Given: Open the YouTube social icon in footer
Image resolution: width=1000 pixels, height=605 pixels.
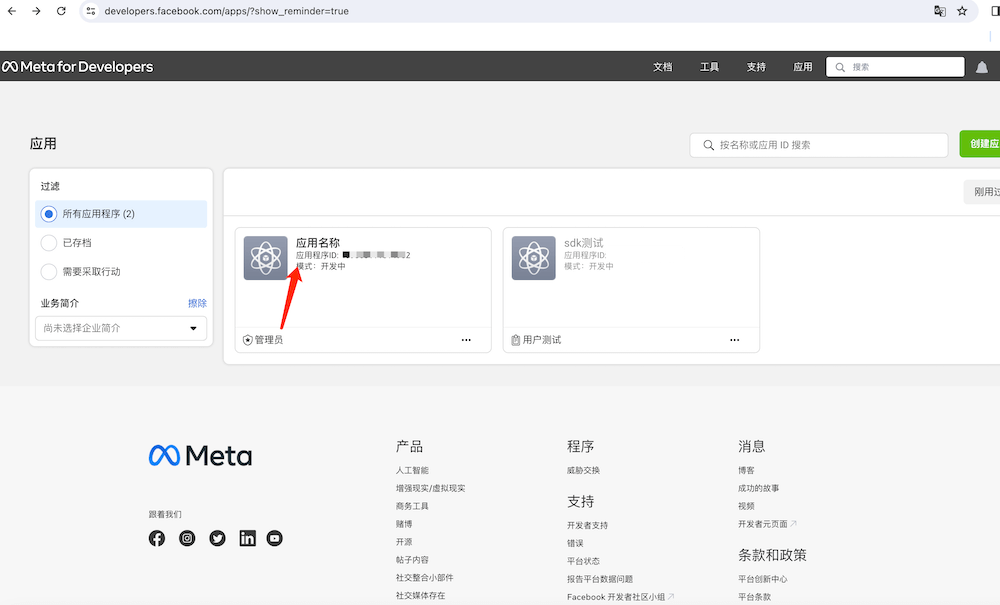Looking at the screenshot, I should point(275,538).
